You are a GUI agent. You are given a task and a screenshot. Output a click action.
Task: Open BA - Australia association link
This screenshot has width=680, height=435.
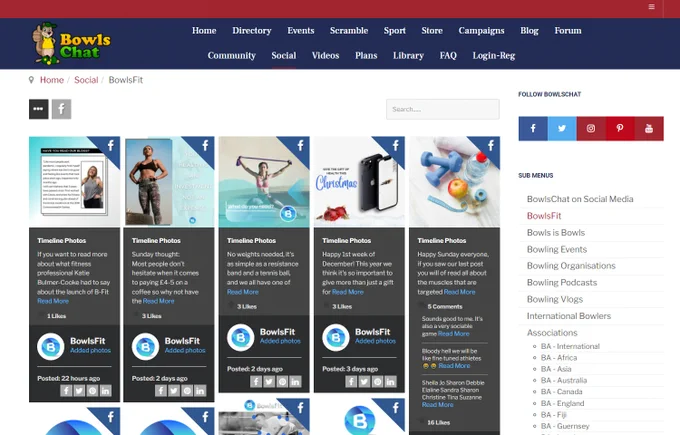564,380
